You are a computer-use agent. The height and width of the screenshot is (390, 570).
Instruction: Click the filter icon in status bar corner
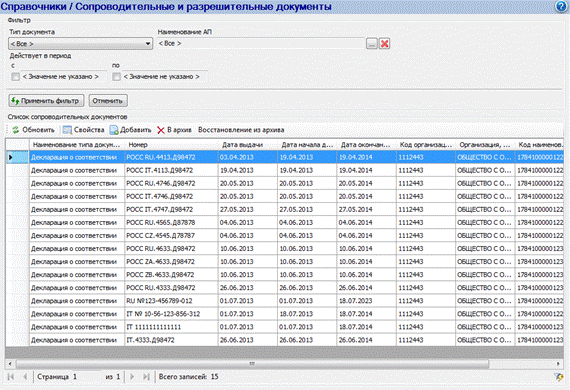pos(558,377)
